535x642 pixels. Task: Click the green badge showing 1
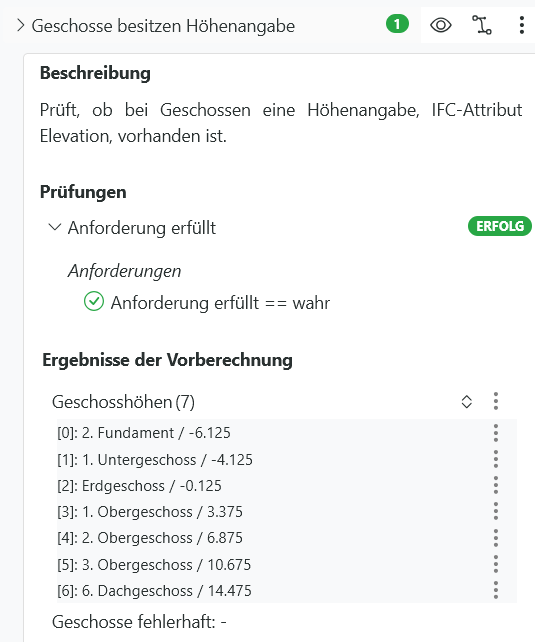click(x=397, y=25)
